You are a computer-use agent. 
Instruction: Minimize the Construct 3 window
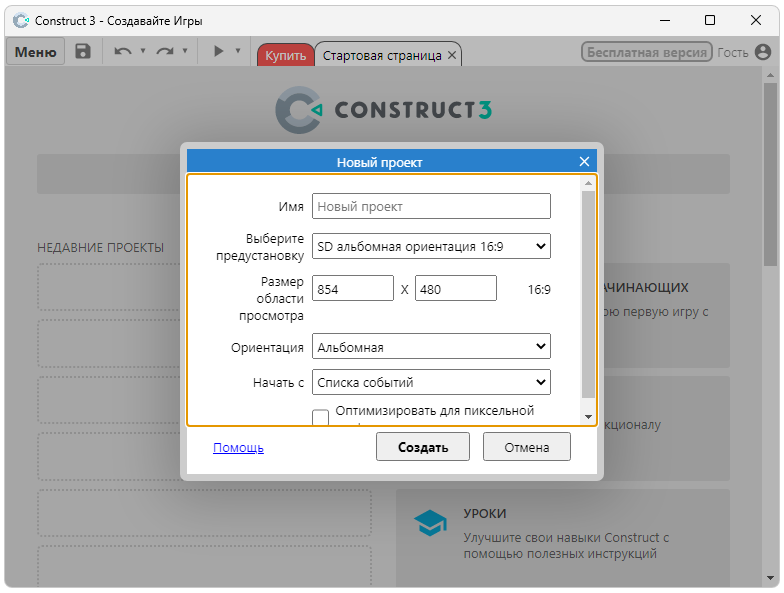tap(664, 20)
